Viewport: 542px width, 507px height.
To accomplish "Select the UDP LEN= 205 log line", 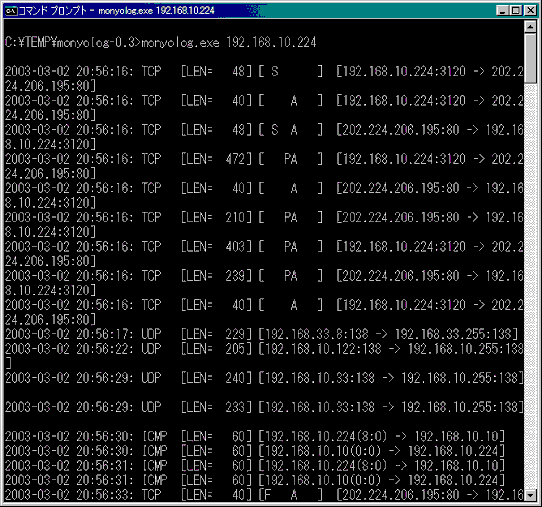I will coord(264,356).
